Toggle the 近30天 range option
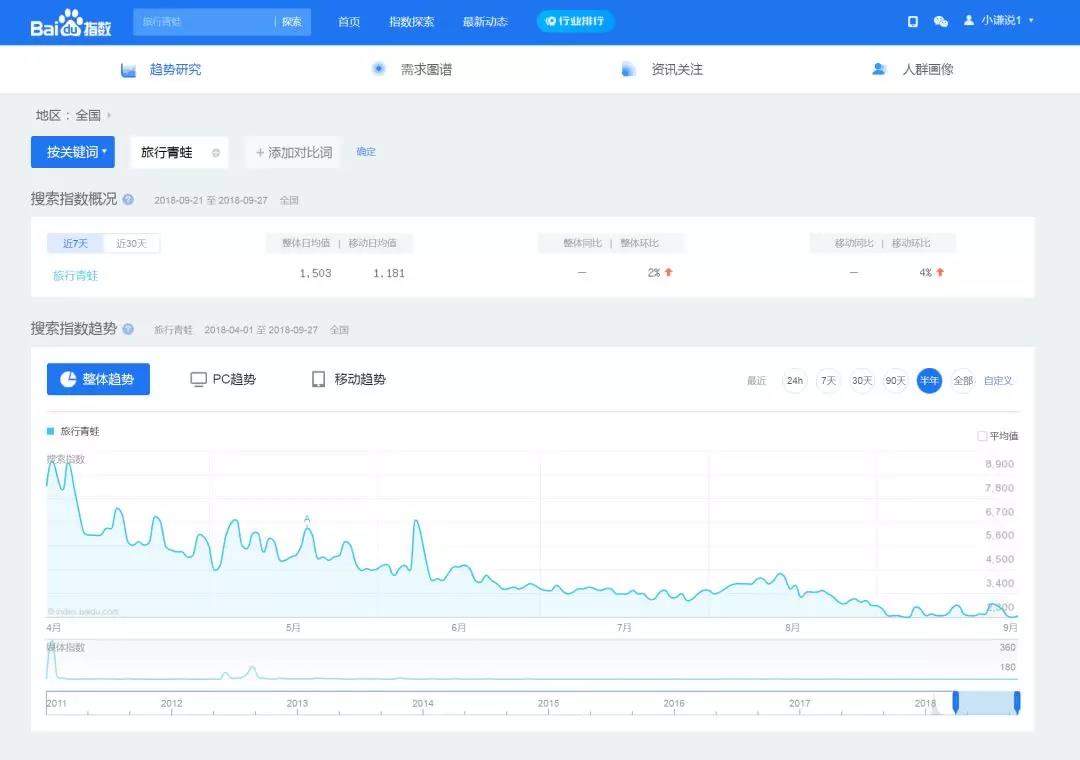 tap(131, 244)
